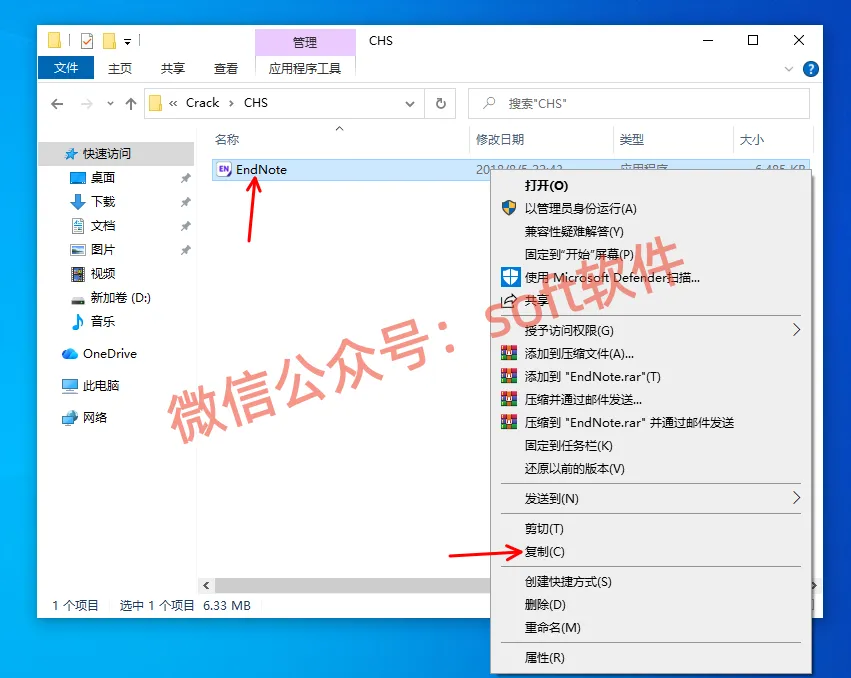
Task: Open the Help question mark icon
Action: pyautogui.click(x=810, y=69)
